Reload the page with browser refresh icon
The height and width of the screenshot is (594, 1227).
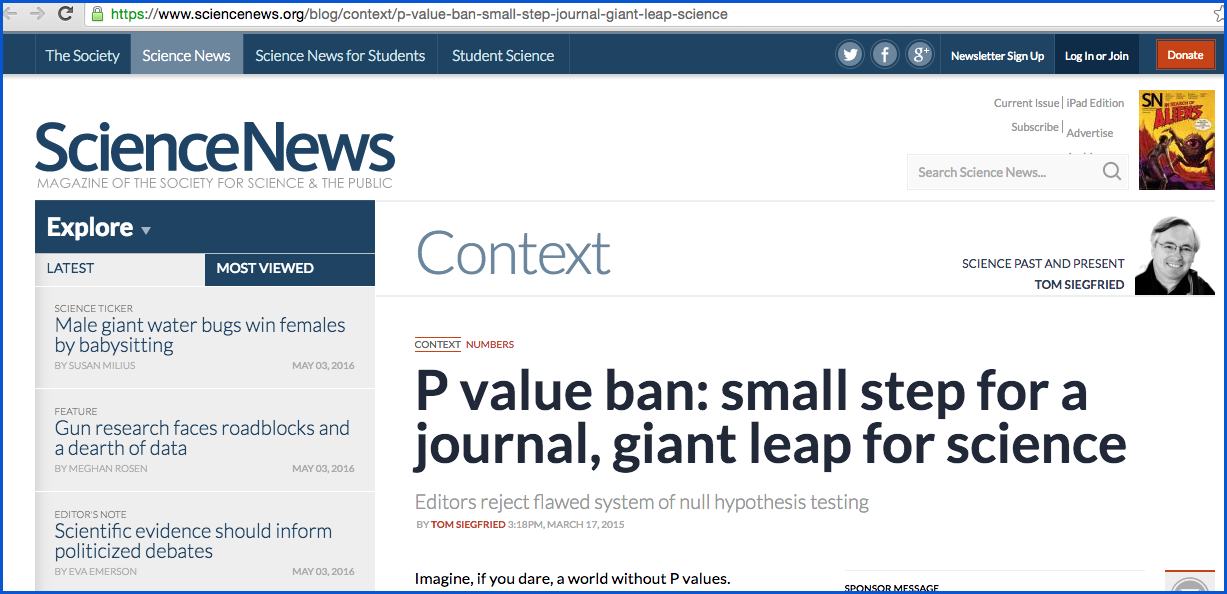tap(65, 14)
